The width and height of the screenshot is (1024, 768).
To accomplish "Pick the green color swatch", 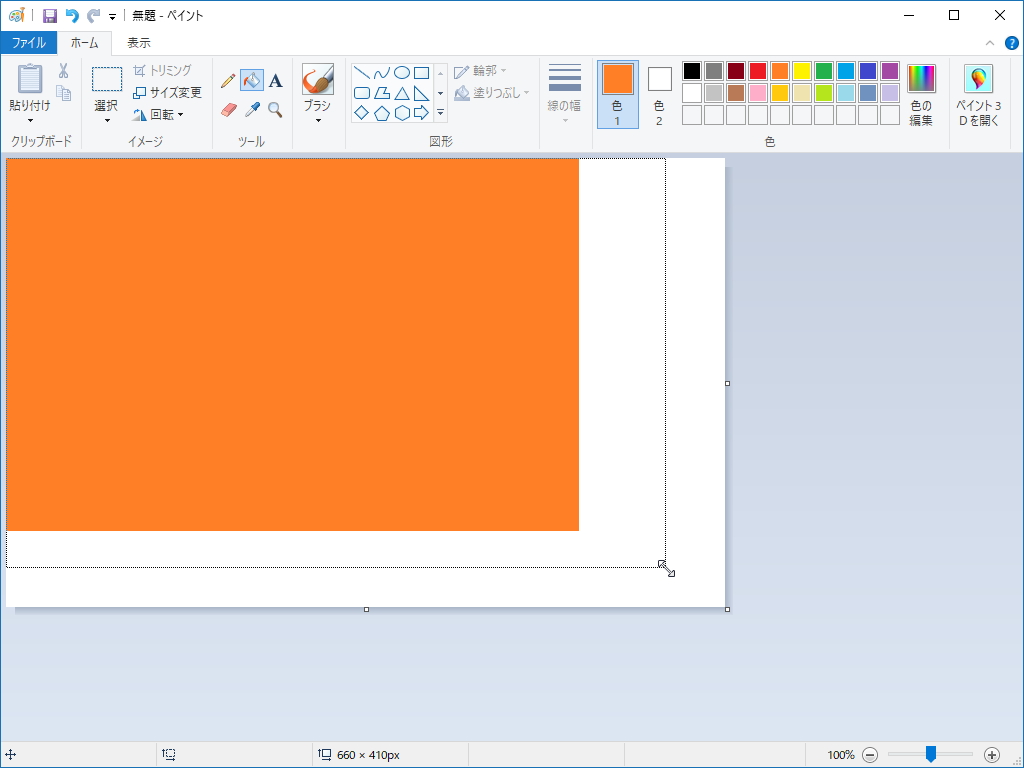I will pos(824,71).
